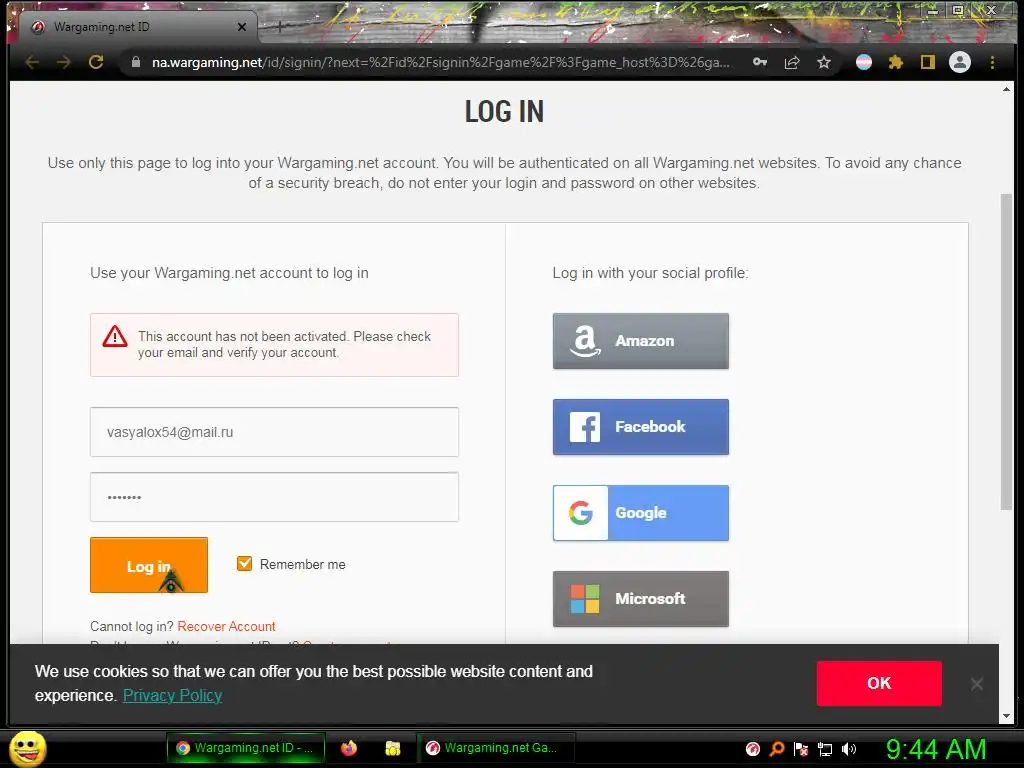Screen dimensions: 1024x768
Task: Click the page vertical scrollbar thumb
Action: [1006, 351]
